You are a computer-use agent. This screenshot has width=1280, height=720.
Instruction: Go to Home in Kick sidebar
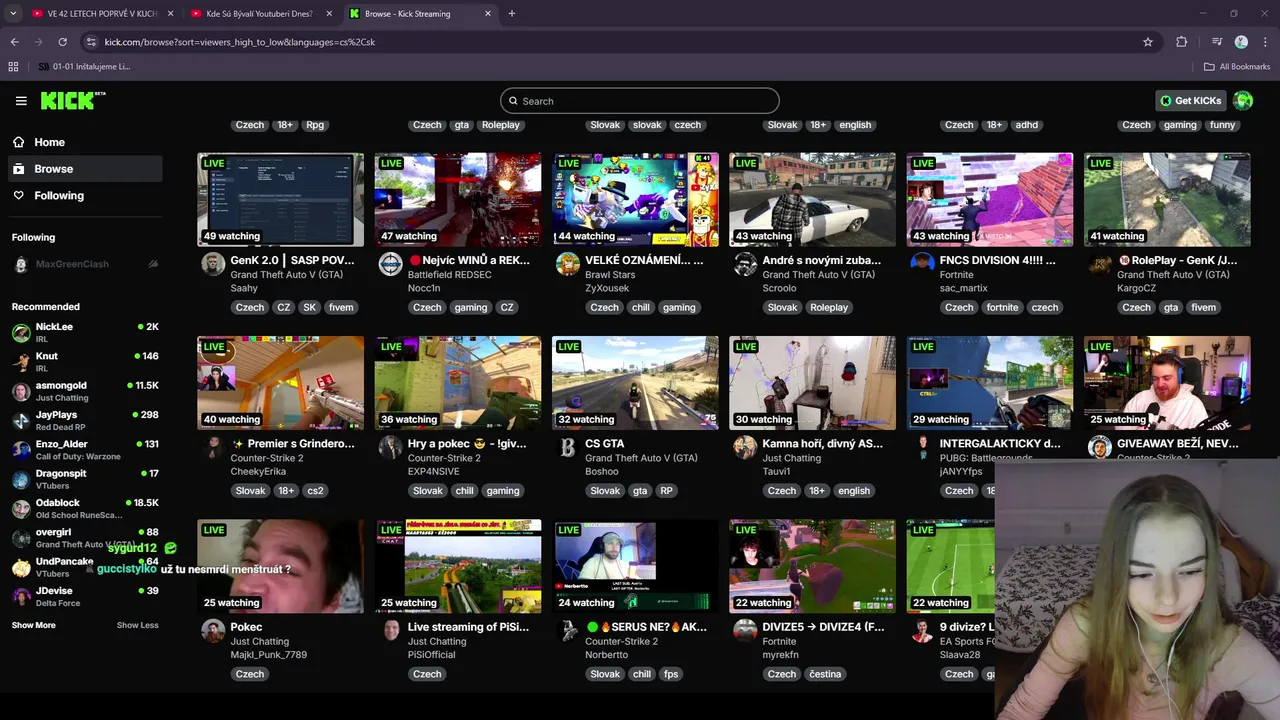tap(84, 142)
